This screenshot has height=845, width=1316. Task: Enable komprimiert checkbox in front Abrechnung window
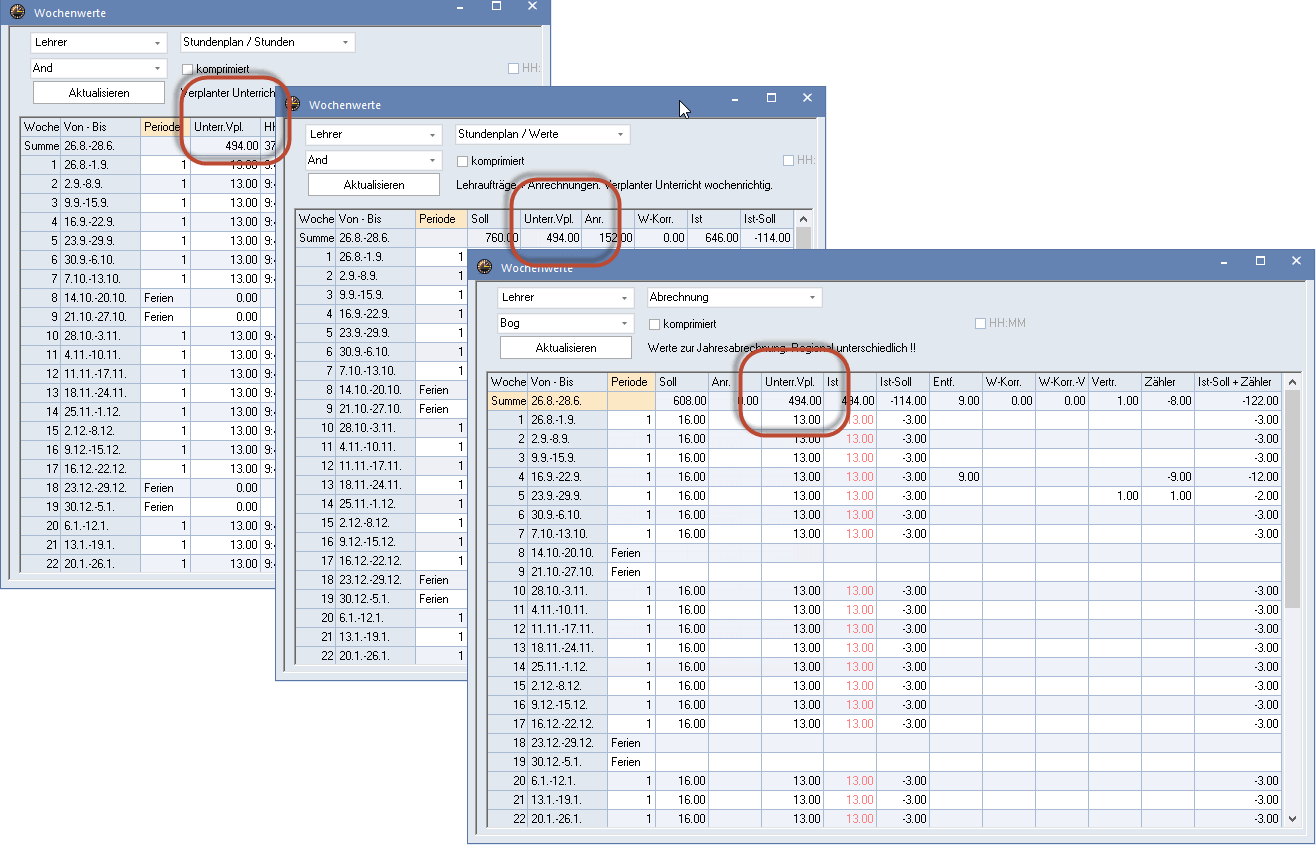click(655, 324)
